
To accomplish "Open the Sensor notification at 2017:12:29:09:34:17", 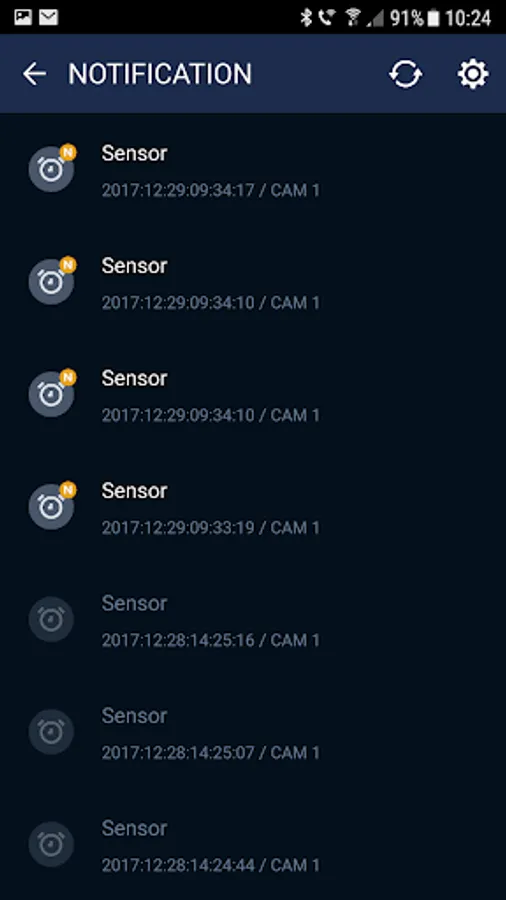I will click(253, 169).
